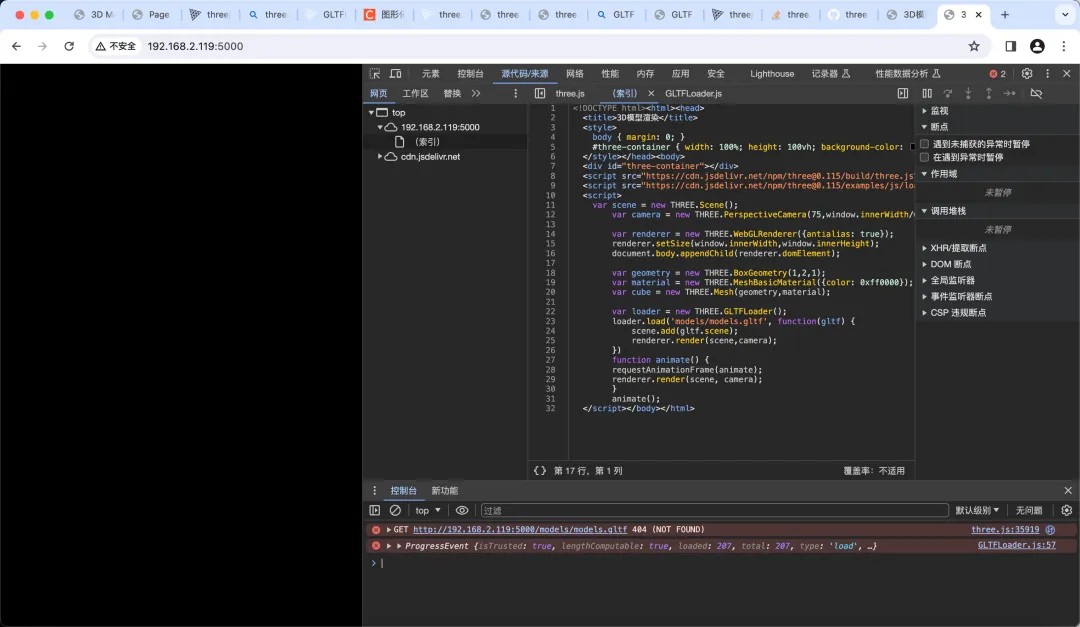
Task: Select (索引) file in navigator tree
Action: click(427, 141)
